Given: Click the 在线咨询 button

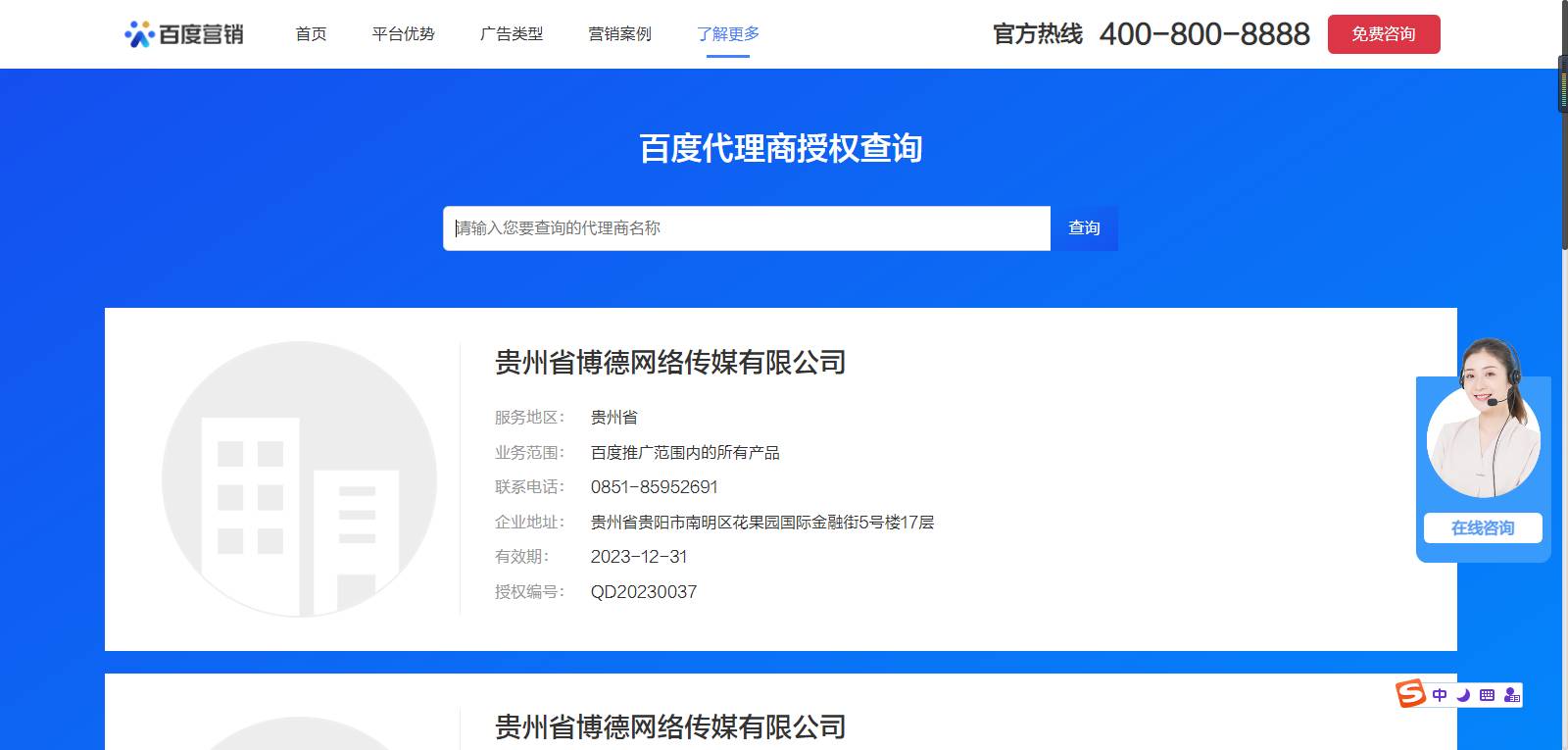Looking at the screenshot, I should [x=1483, y=527].
